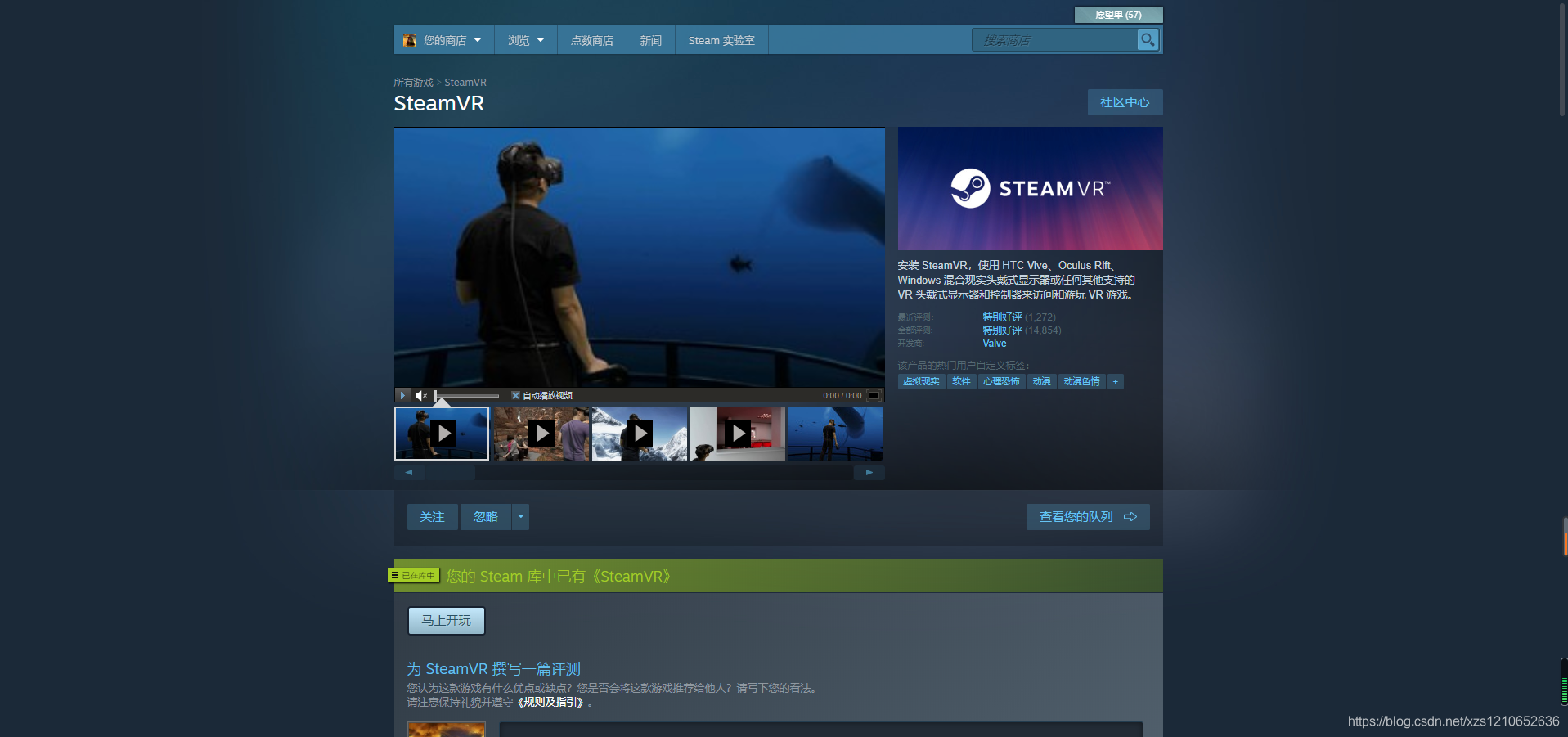1568x737 pixels.
Task: Click the 心理恐怖 tag
Action: (1001, 381)
